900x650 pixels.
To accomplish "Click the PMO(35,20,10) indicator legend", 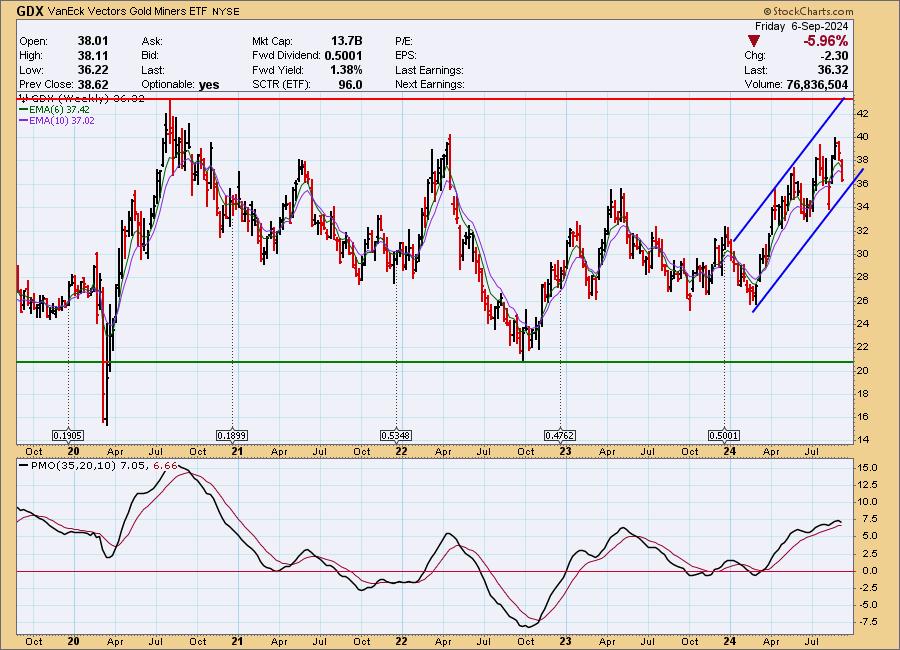I will 83,466.
